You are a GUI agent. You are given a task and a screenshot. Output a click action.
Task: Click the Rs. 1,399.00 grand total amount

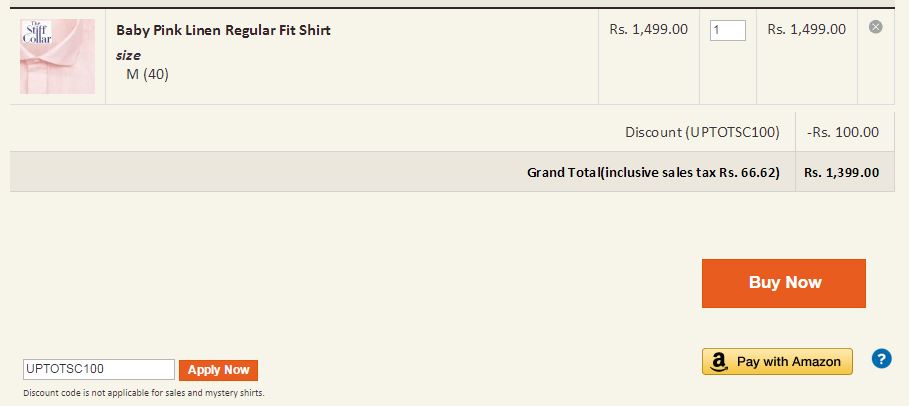click(841, 172)
